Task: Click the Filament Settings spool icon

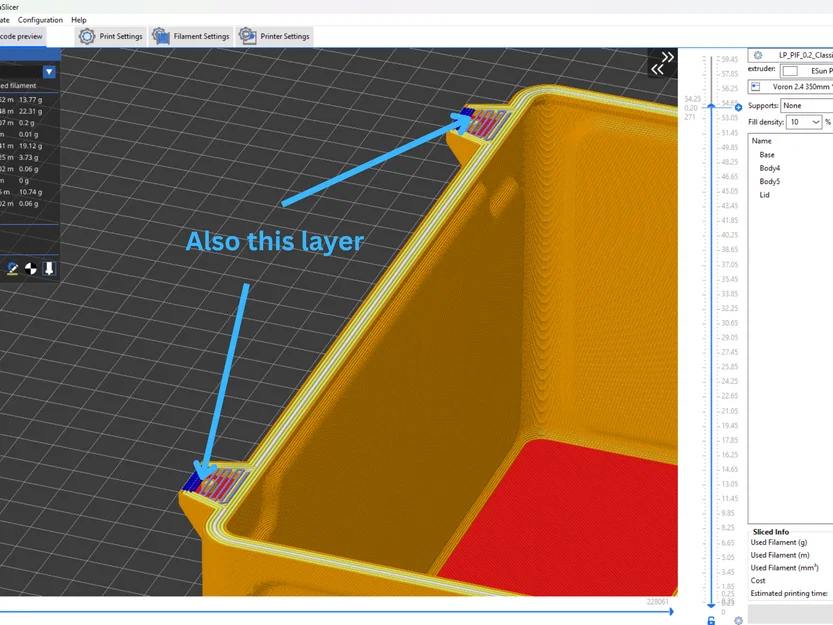Action: tap(160, 36)
